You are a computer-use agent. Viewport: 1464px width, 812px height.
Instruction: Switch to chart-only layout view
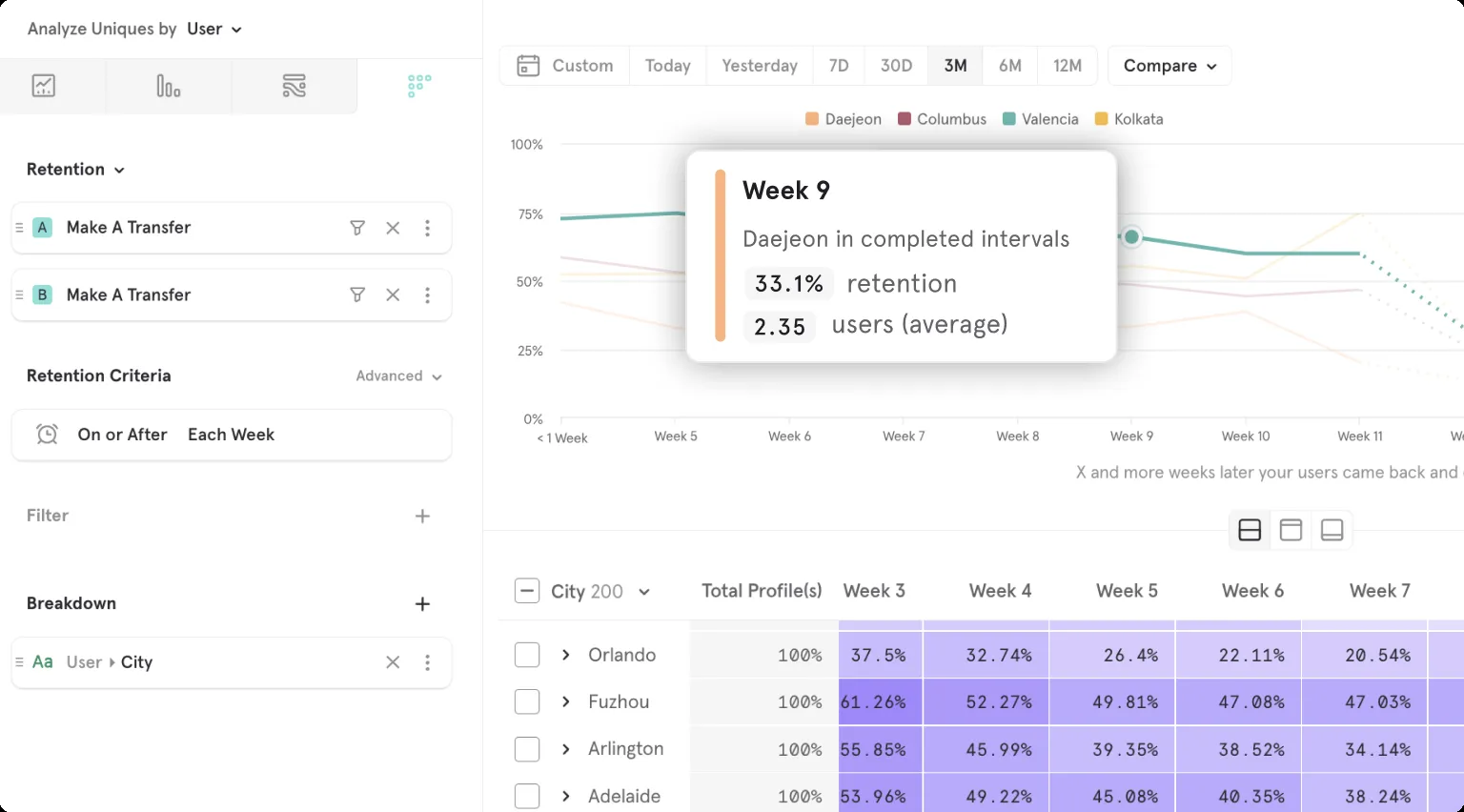1291,530
